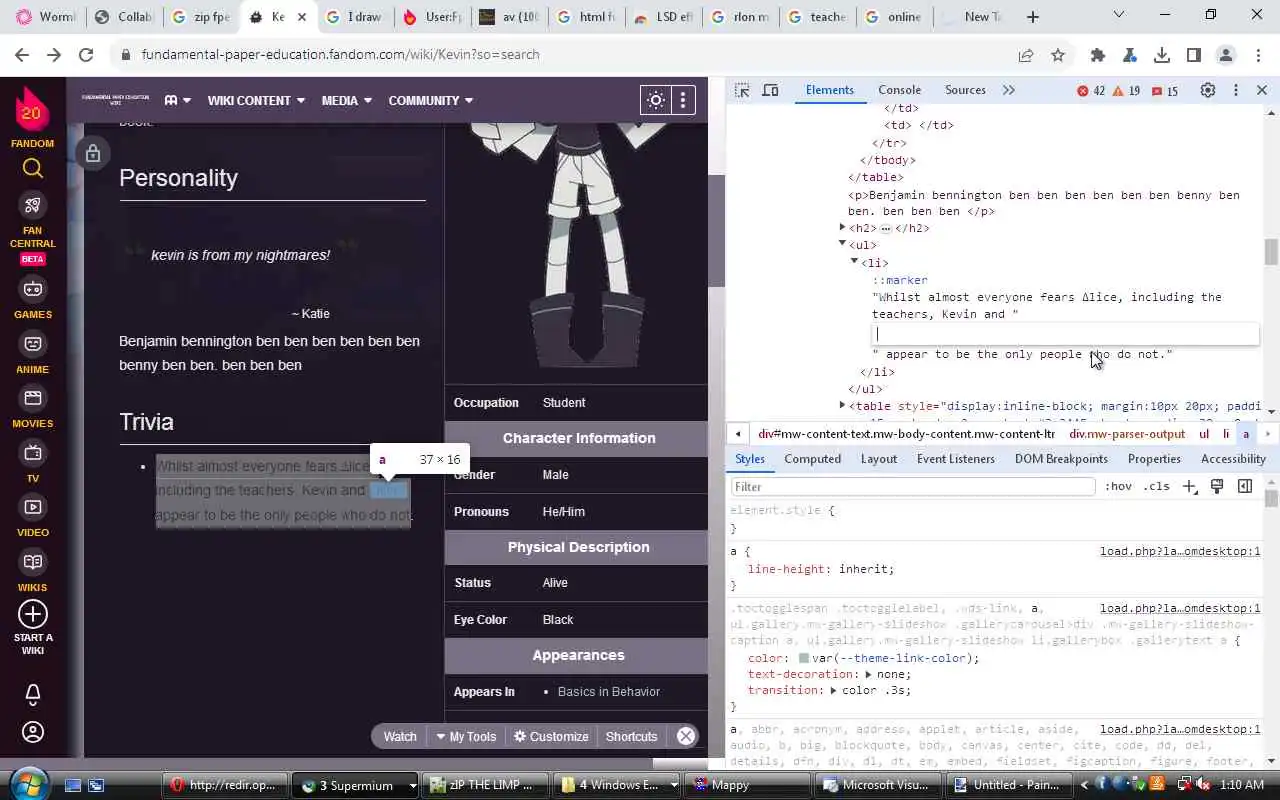Open the Community dropdown menu

(430, 100)
